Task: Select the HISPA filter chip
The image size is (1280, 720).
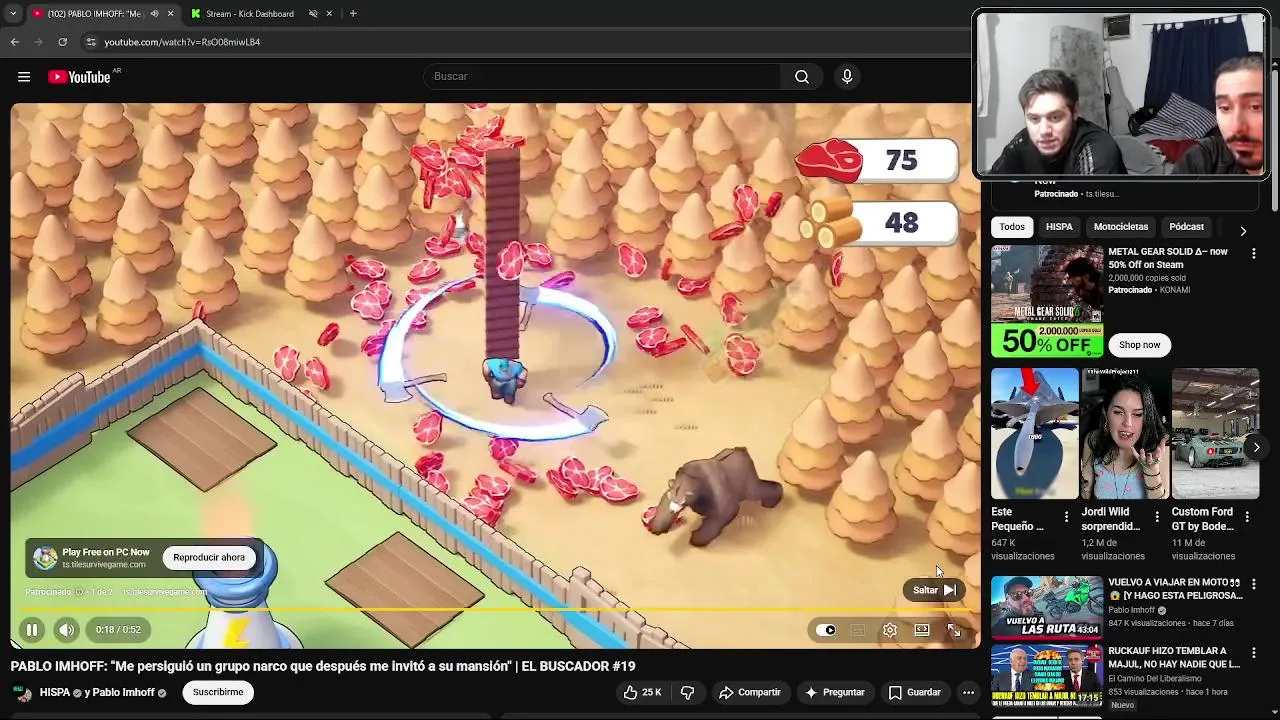Action: pos(1059,227)
